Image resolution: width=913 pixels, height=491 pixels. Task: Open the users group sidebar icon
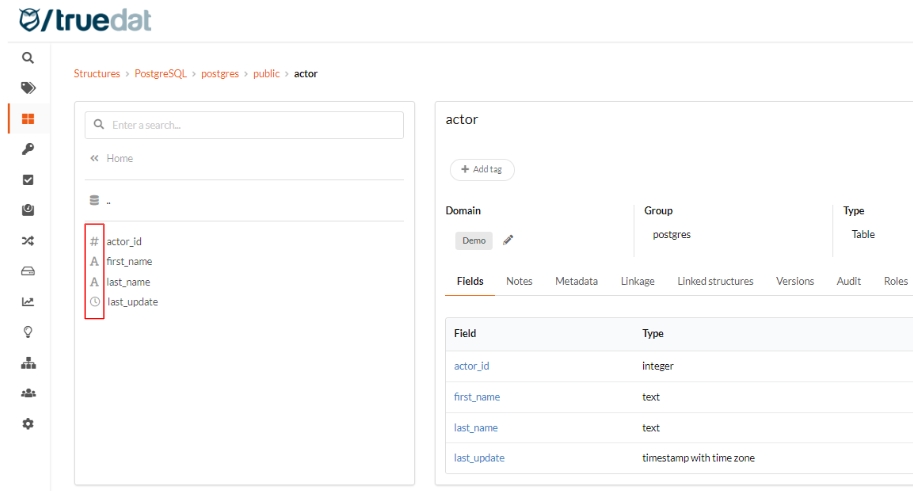pyautogui.click(x=28, y=394)
